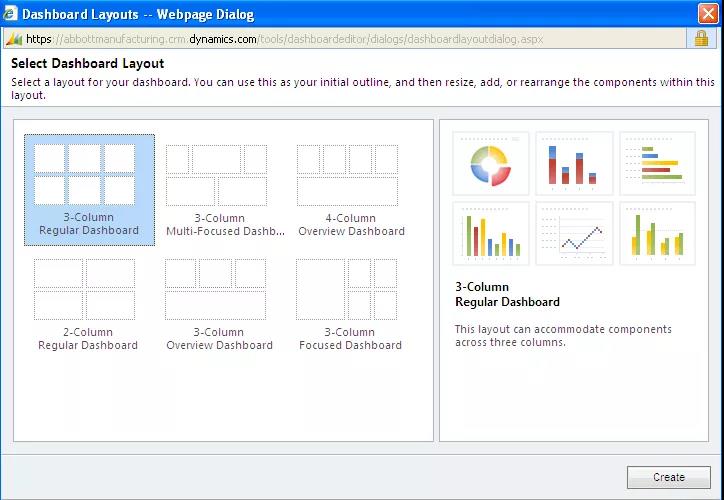Pick the 4-Column Overview Dashboard layout icon
The image size is (724, 500).
(347, 175)
